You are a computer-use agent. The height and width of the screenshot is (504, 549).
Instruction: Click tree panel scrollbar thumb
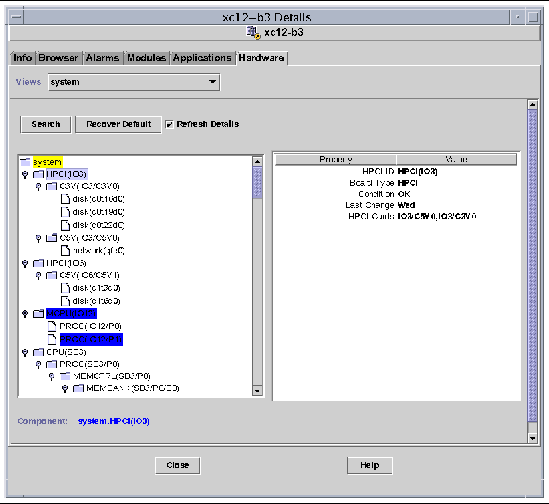(x=257, y=183)
